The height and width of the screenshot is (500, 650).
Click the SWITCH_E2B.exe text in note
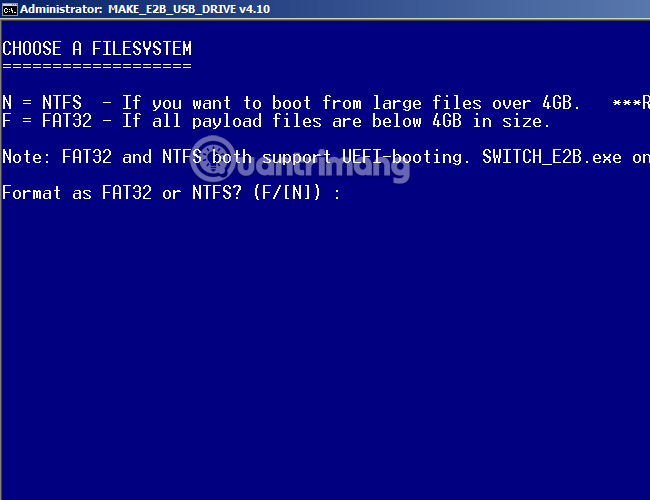[x=552, y=157]
